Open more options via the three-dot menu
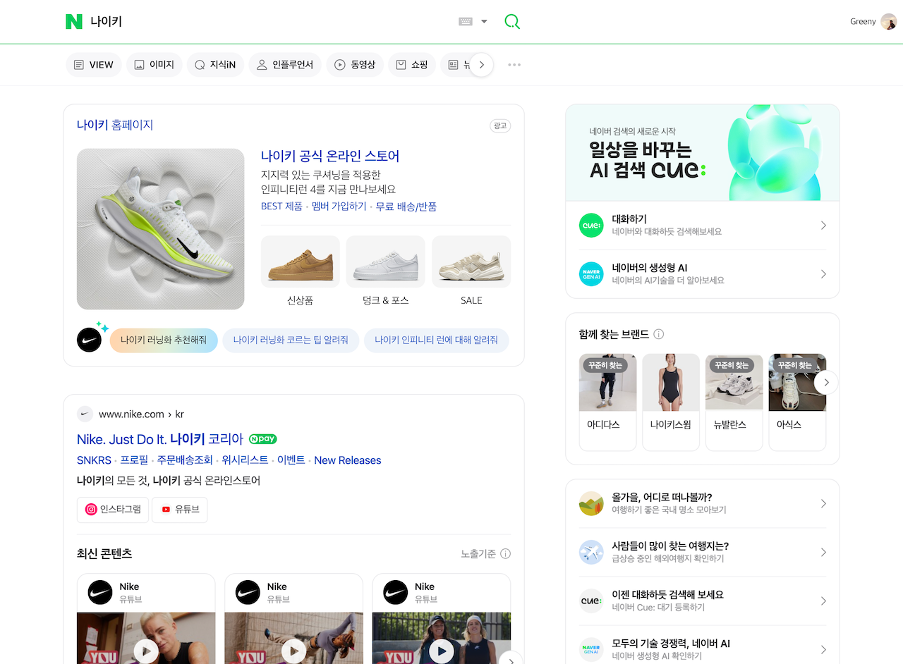This screenshot has width=904, height=664. pos(514,65)
